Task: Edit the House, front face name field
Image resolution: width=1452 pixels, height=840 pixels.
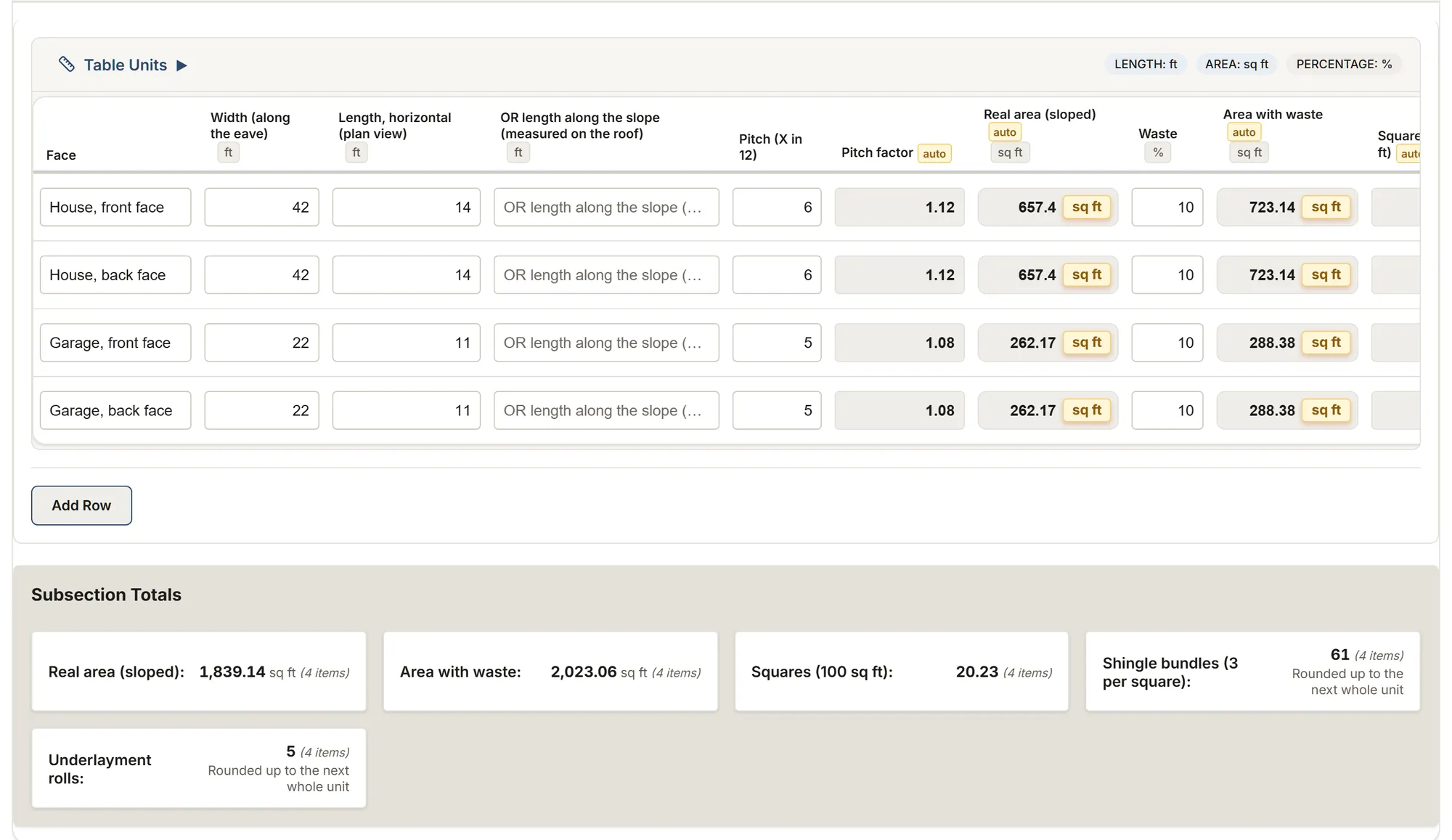Action: pos(115,207)
